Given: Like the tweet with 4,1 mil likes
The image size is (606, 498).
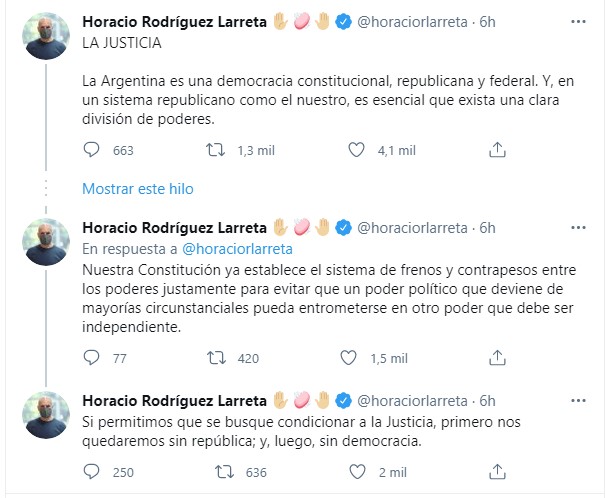Looking at the screenshot, I should click(357, 150).
